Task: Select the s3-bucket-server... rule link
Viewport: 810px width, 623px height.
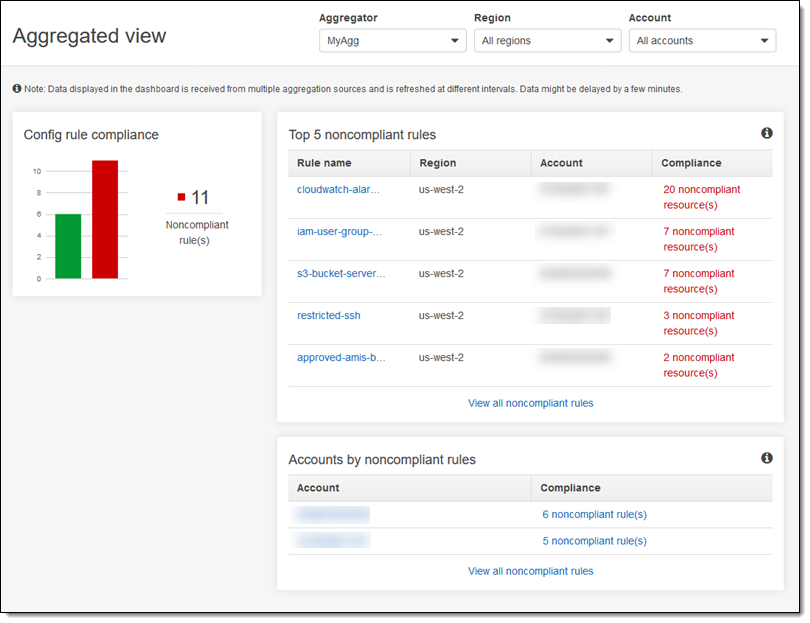Action: click(x=340, y=273)
